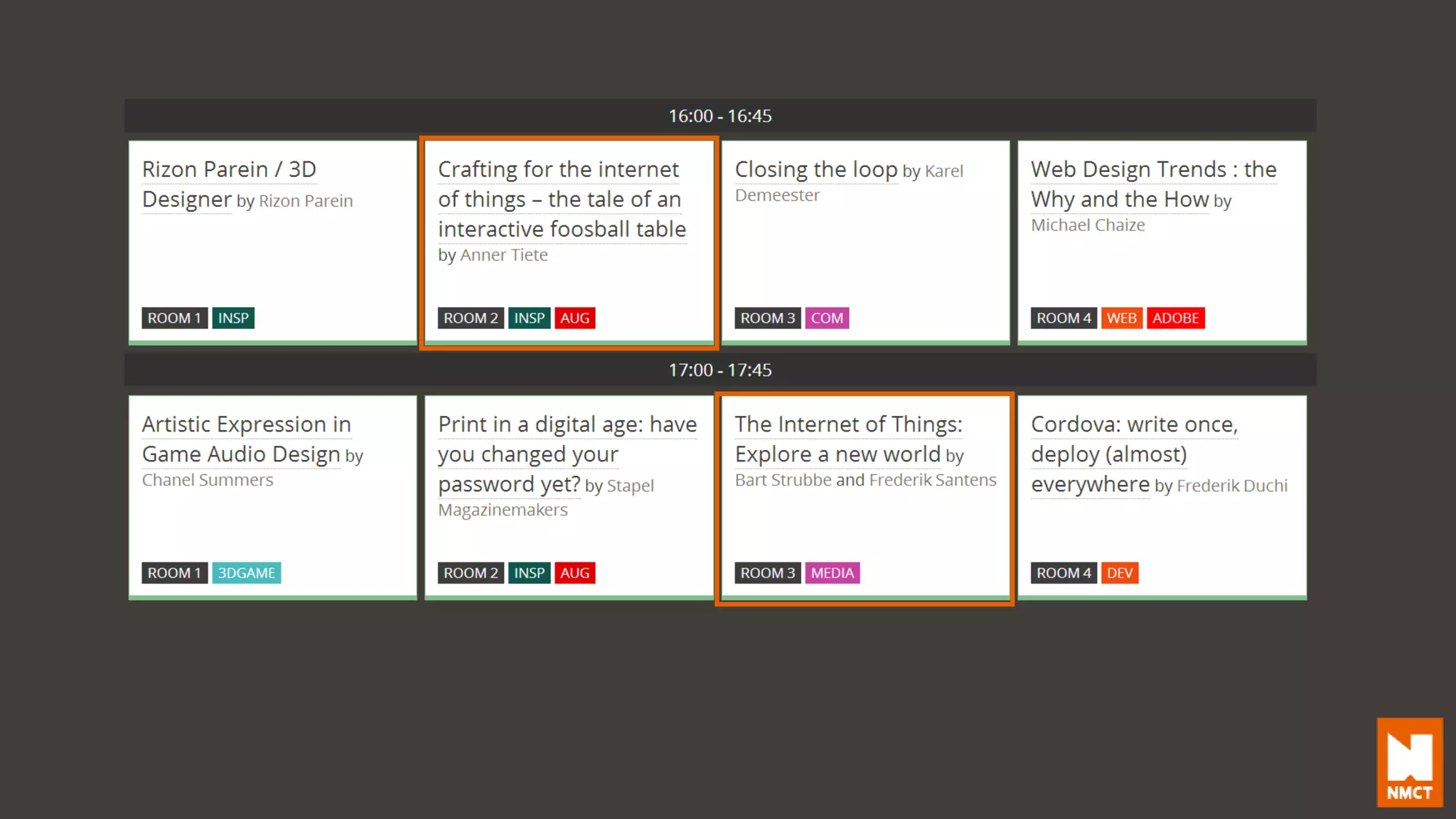Click the 3DGAME tag badge
This screenshot has height=819, width=1456.
click(x=246, y=573)
